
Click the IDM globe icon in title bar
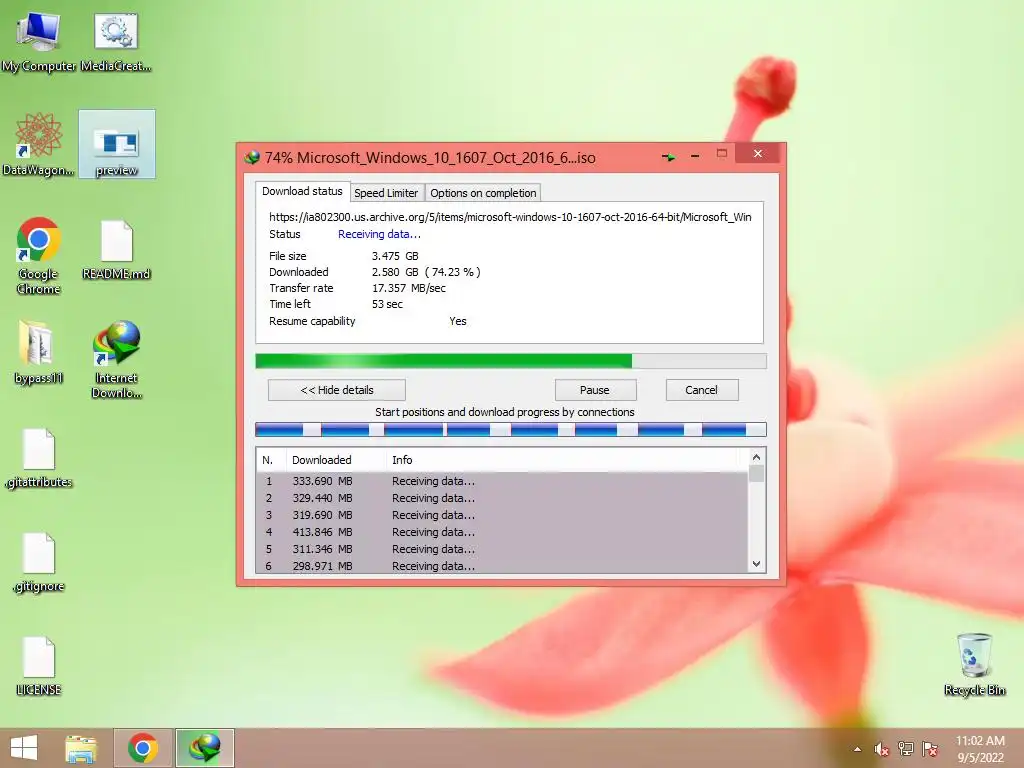pos(252,157)
